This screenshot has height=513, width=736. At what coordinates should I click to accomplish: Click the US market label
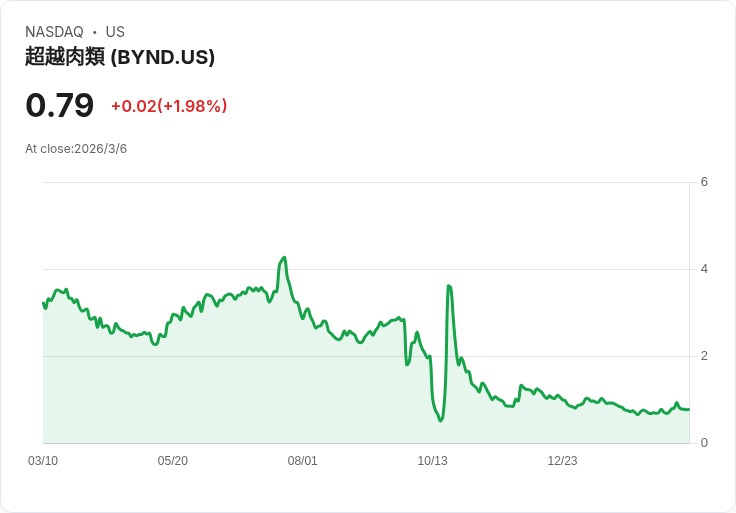coord(115,32)
